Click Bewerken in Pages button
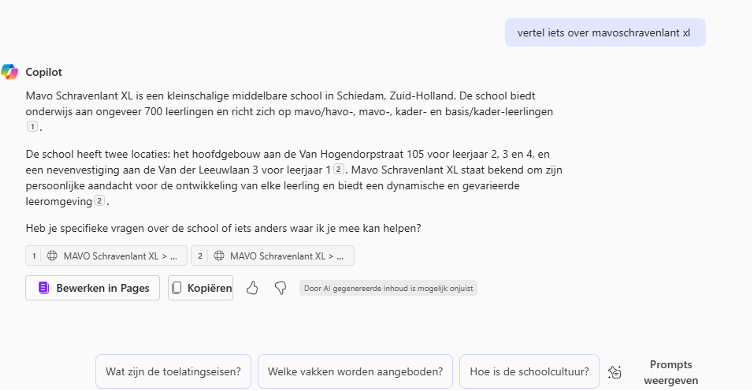The image size is (753, 391). [x=92, y=288]
